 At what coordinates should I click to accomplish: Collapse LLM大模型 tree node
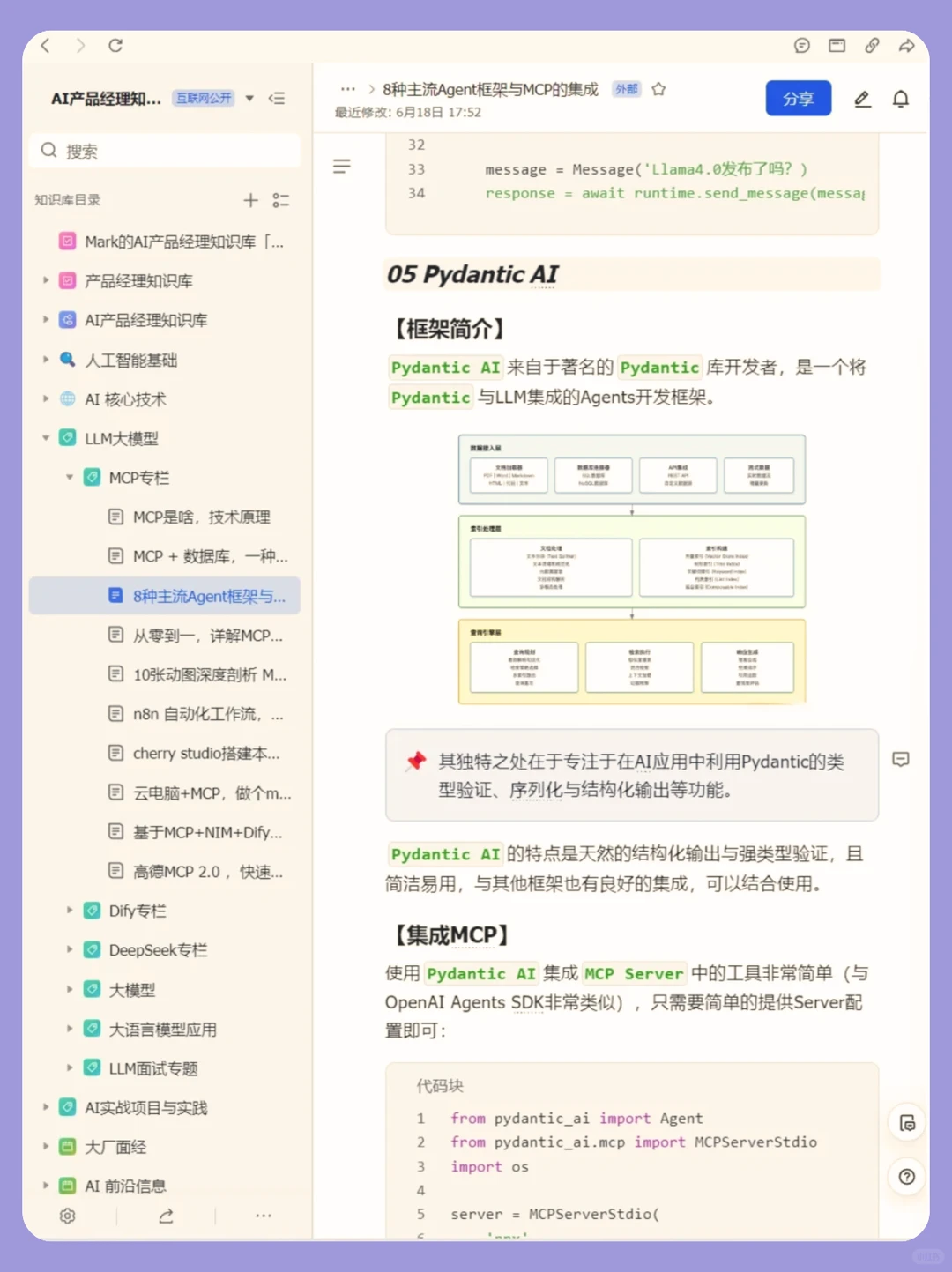coord(46,438)
